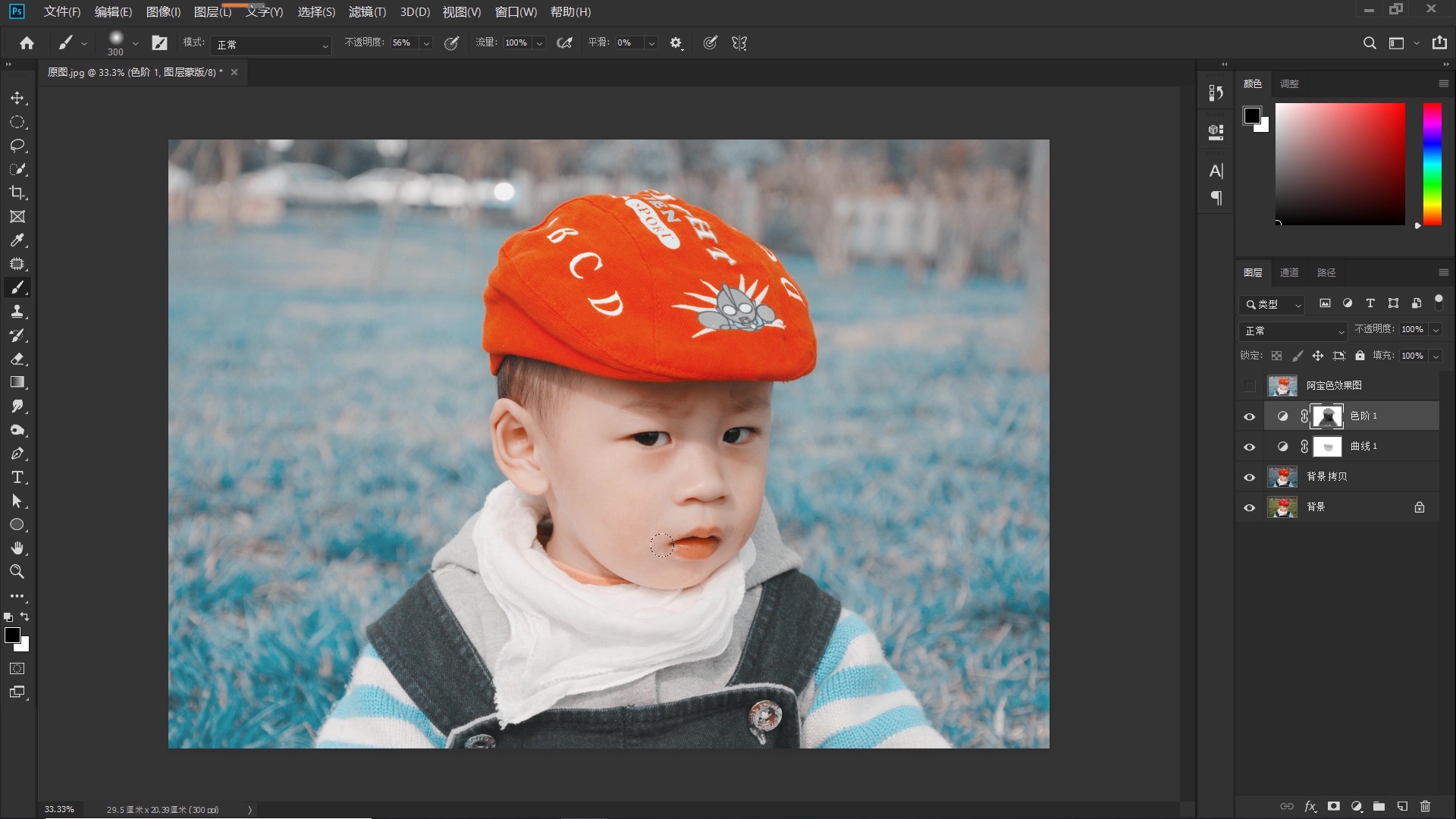This screenshot has width=1456, height=819.
Task: Select the Eraser tool
Action: tap(17, 359)
